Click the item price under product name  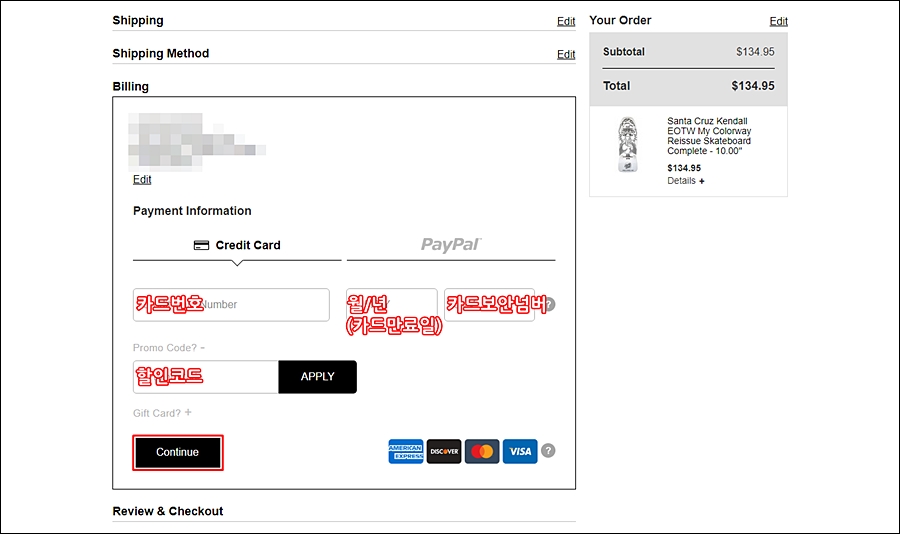click(684, 168)
